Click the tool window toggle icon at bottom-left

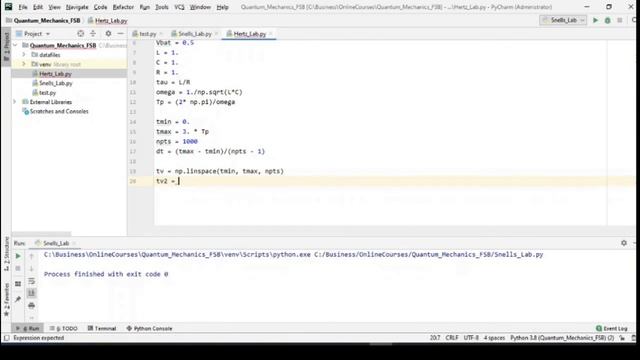pyautogui.click(x=6, y=338)
